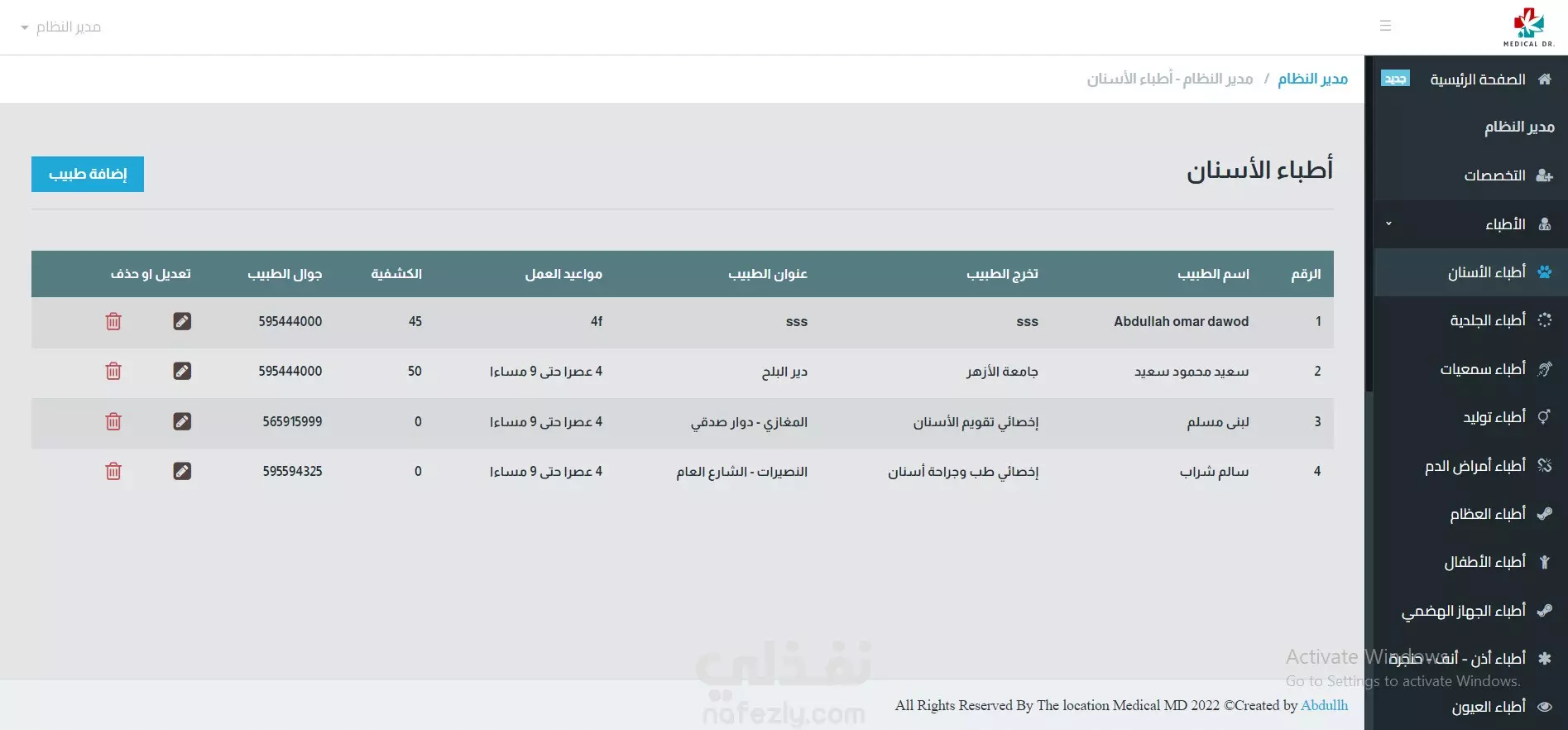Click the مدير النظام breadcrumb link
Screen dimensions: 1568x730
(x=1312, y=79)
